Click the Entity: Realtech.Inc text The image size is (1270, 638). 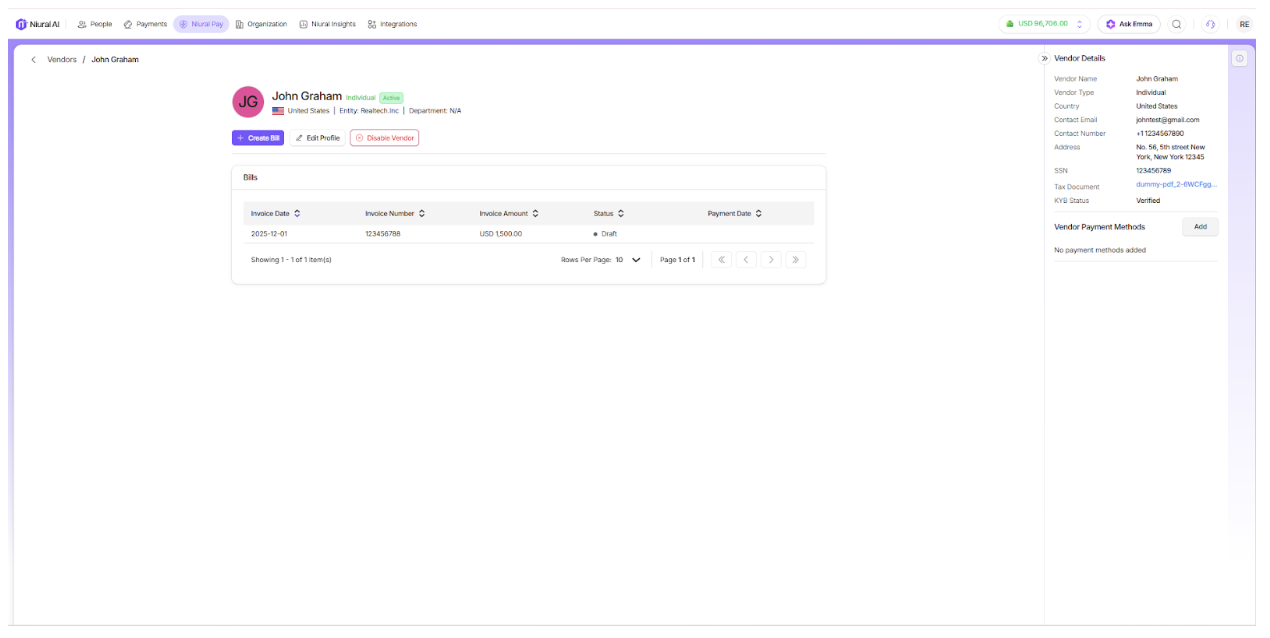pos(369,111)
